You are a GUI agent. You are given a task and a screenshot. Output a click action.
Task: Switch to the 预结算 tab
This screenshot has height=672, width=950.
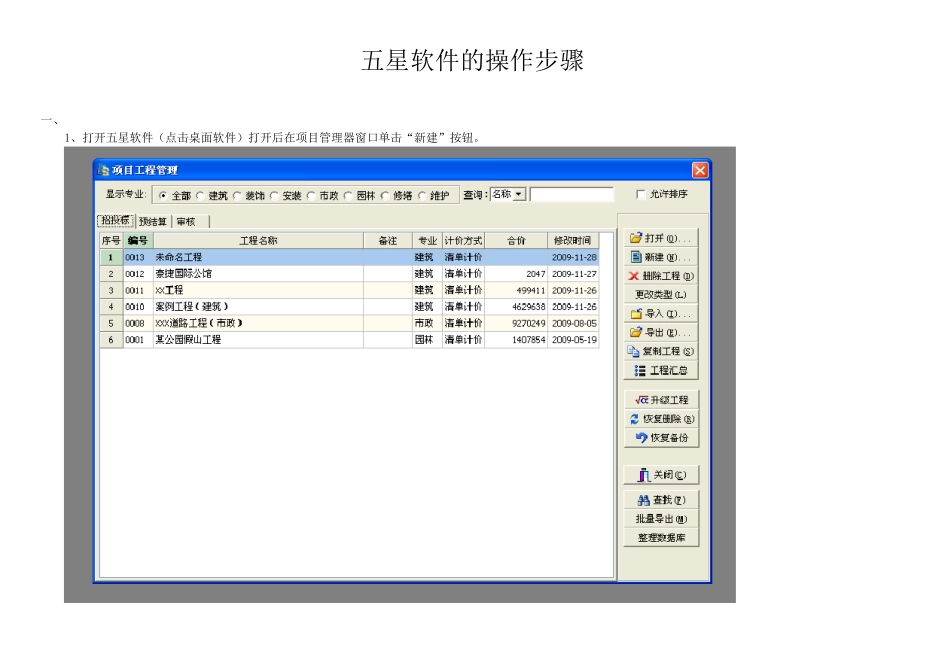[153, 222]
